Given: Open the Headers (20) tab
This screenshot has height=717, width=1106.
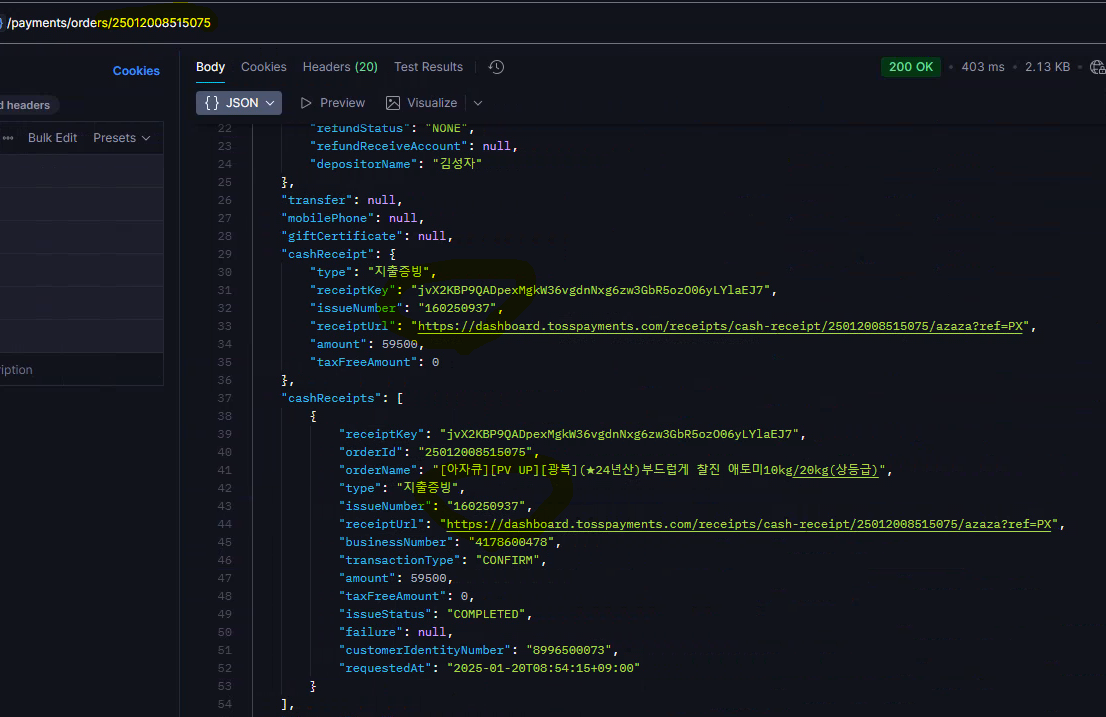Looking at the screenshot, I should point(340,67).
